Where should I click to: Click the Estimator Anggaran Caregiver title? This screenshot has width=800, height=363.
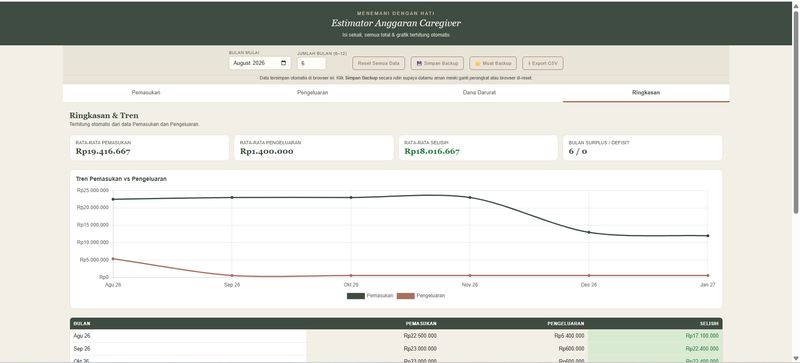coord(396,23)
